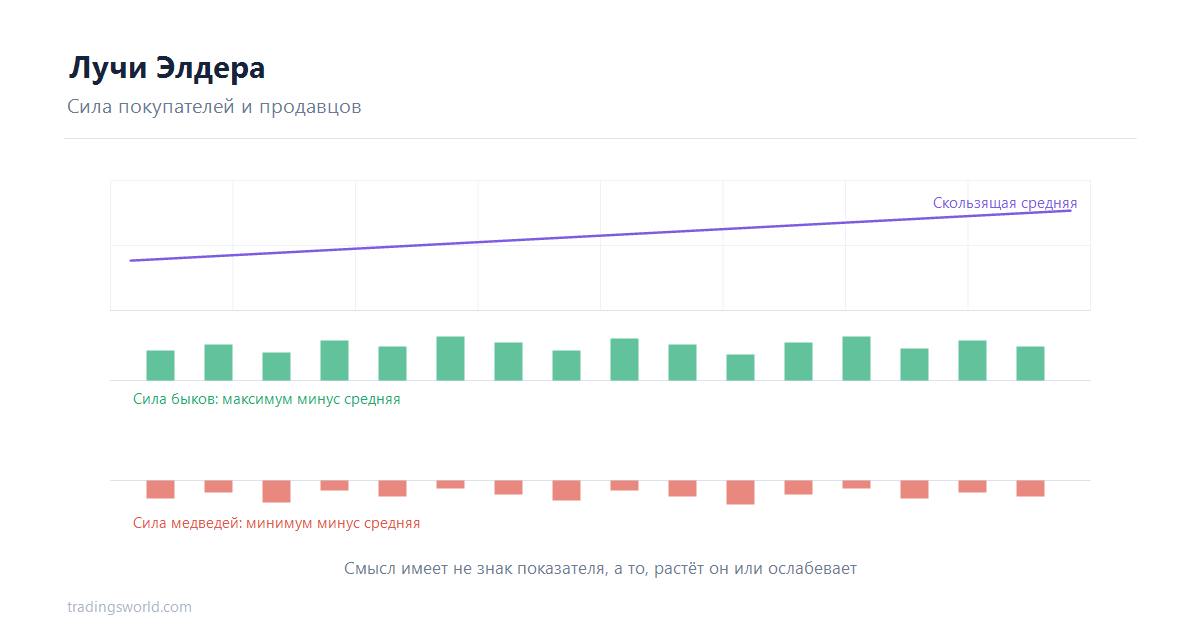This screenshot has width=1200, height=640.
Task: Select the last red bear power bar
Action: click(1030, 488)
